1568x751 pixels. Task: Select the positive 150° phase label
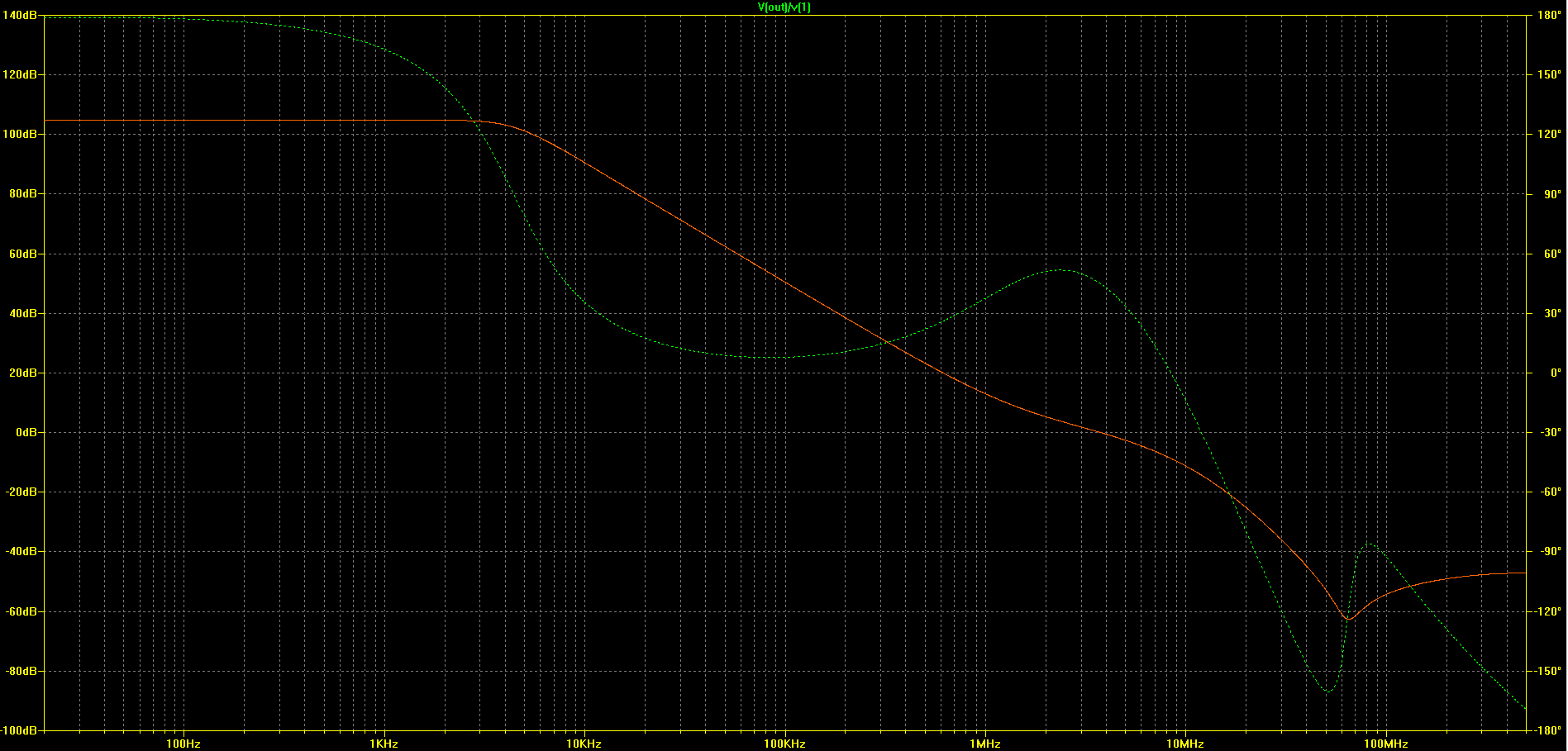(1548, 74)
